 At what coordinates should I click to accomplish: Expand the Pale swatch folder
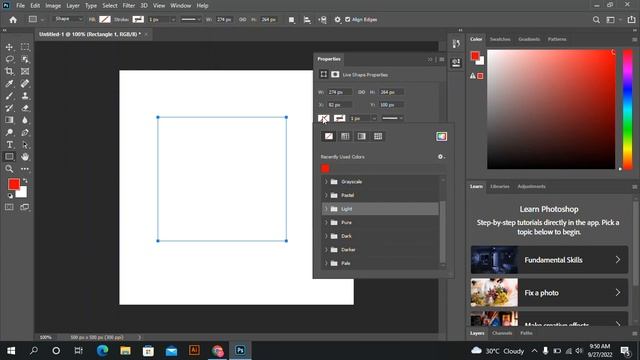pos(326,263)
